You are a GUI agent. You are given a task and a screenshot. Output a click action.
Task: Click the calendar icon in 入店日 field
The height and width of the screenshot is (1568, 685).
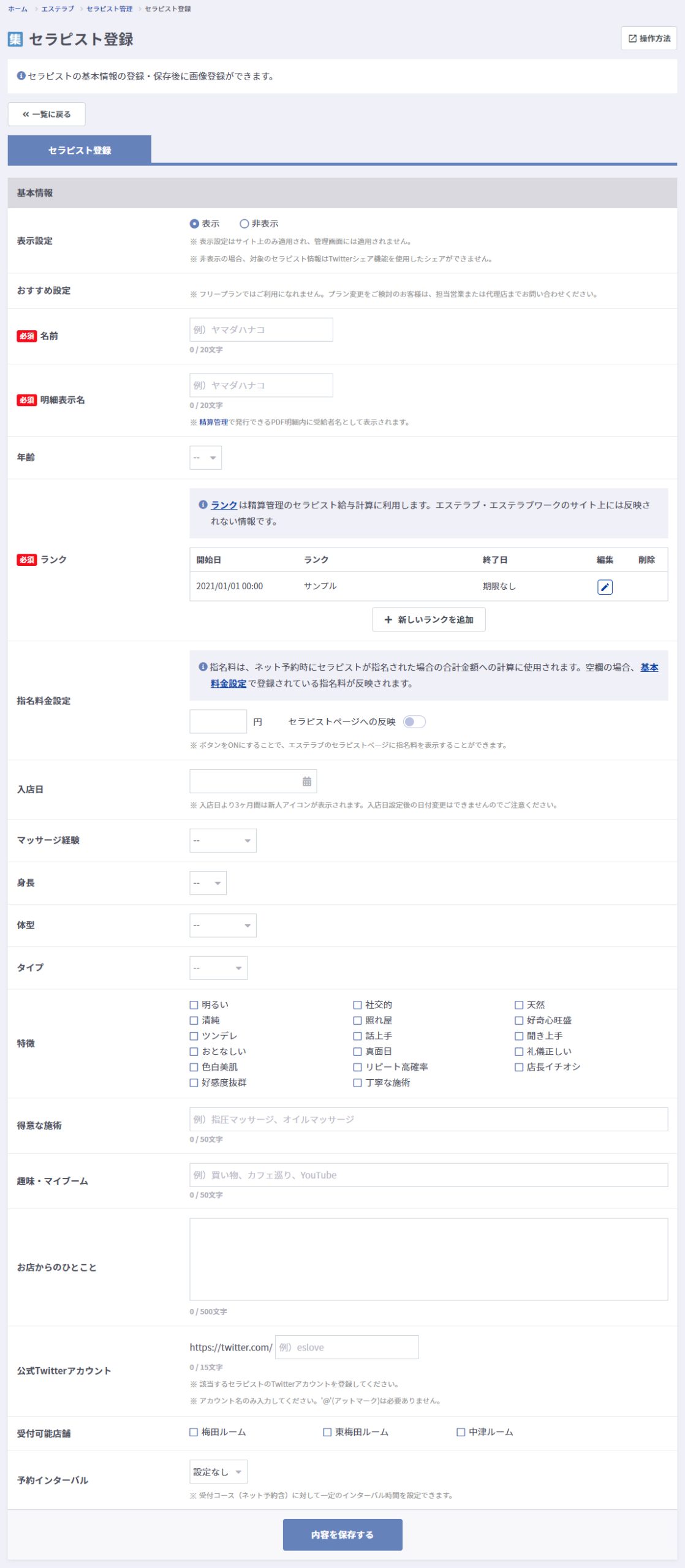point(306,781)
